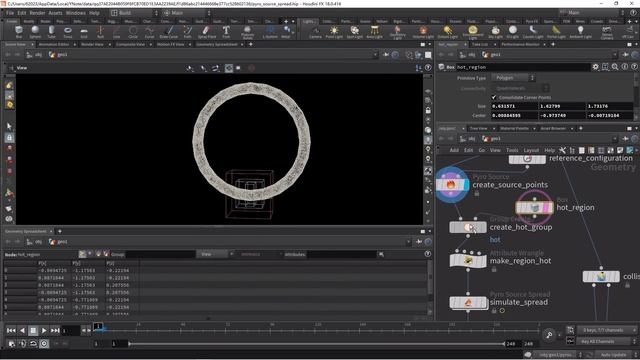Add a Volume Light from the shelf
Image resolution: width=640 pixels, height=360 pixels.
pos(424,31)
